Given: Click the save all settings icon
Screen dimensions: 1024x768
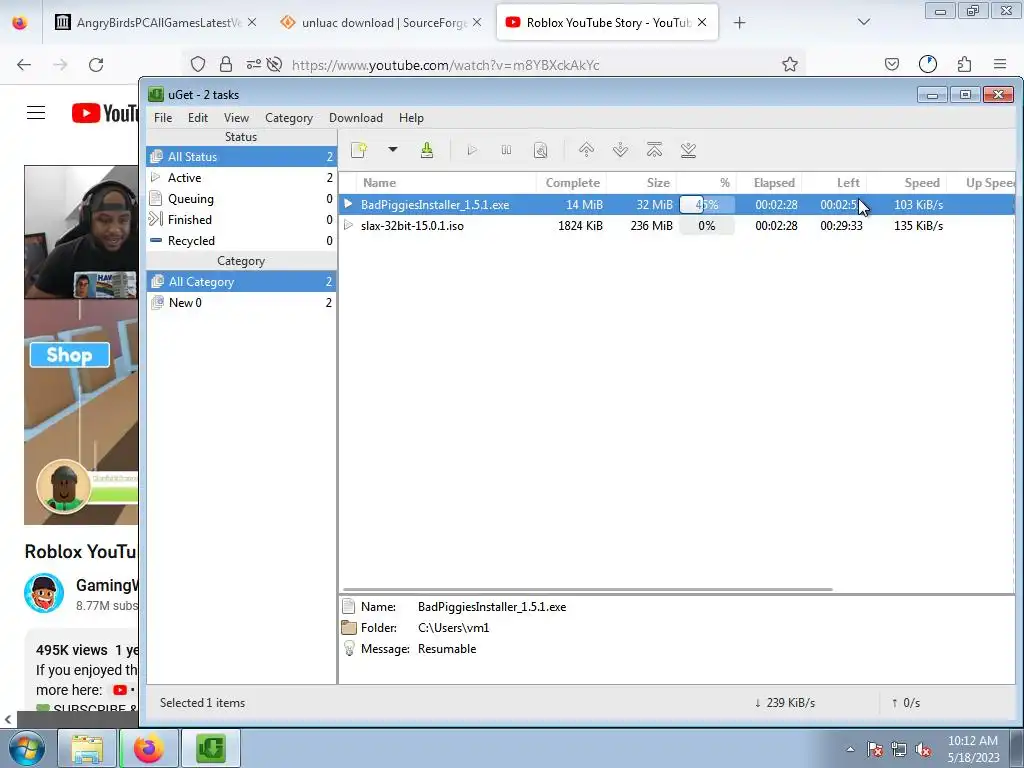Looking at the screenshot, I should click(426, 150).
